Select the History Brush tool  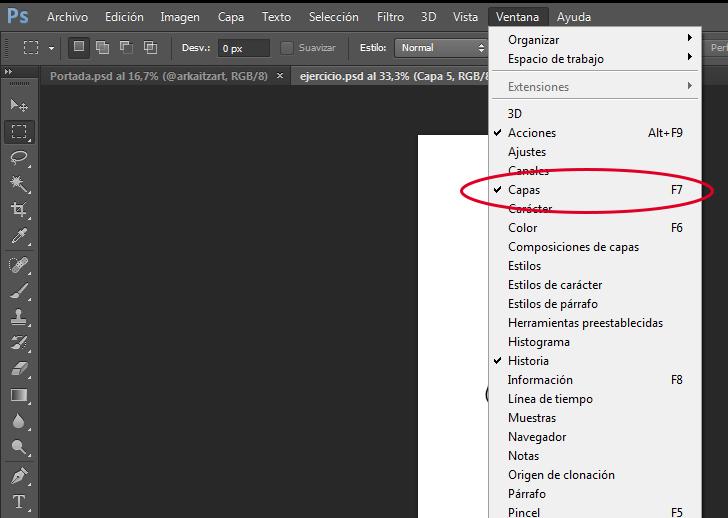coord(19,343)
